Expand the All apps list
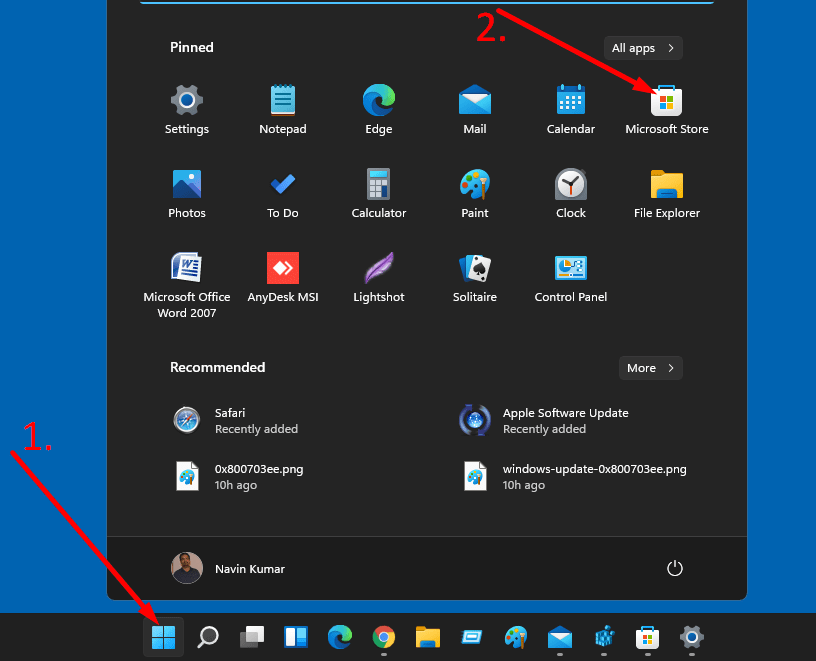 (643, 48)
